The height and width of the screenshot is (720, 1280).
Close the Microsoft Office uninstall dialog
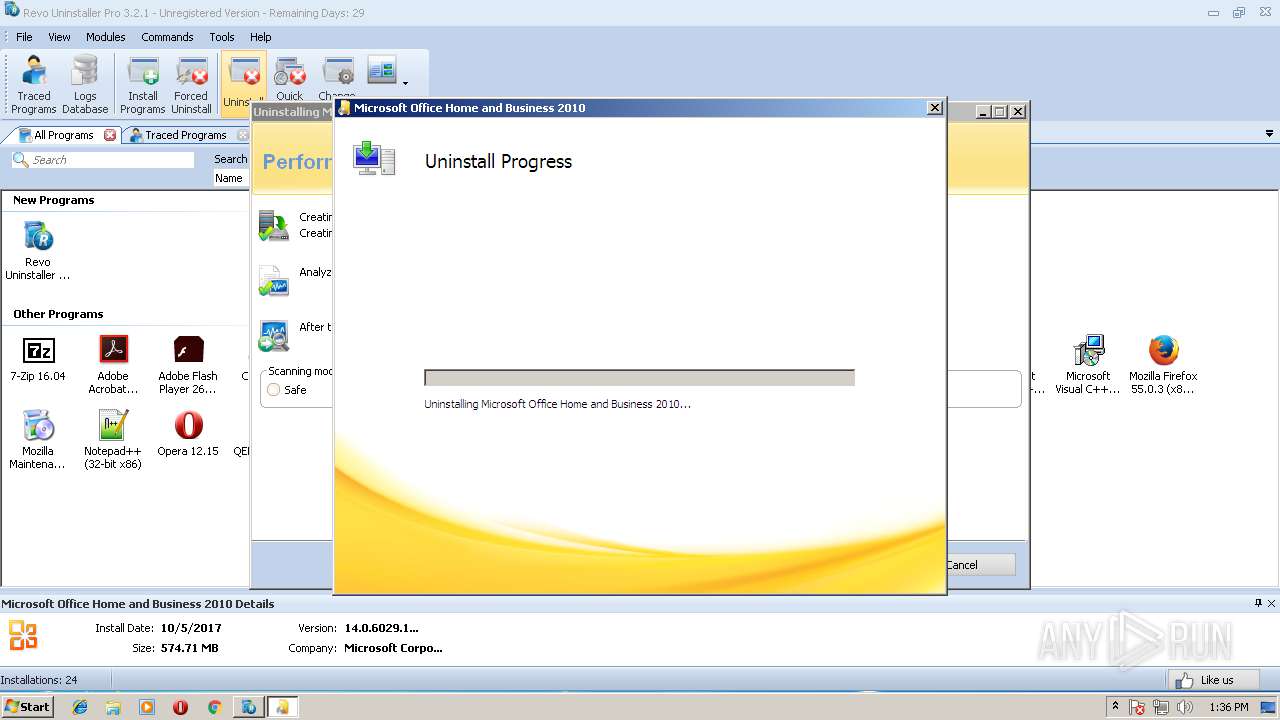[935, 108]
